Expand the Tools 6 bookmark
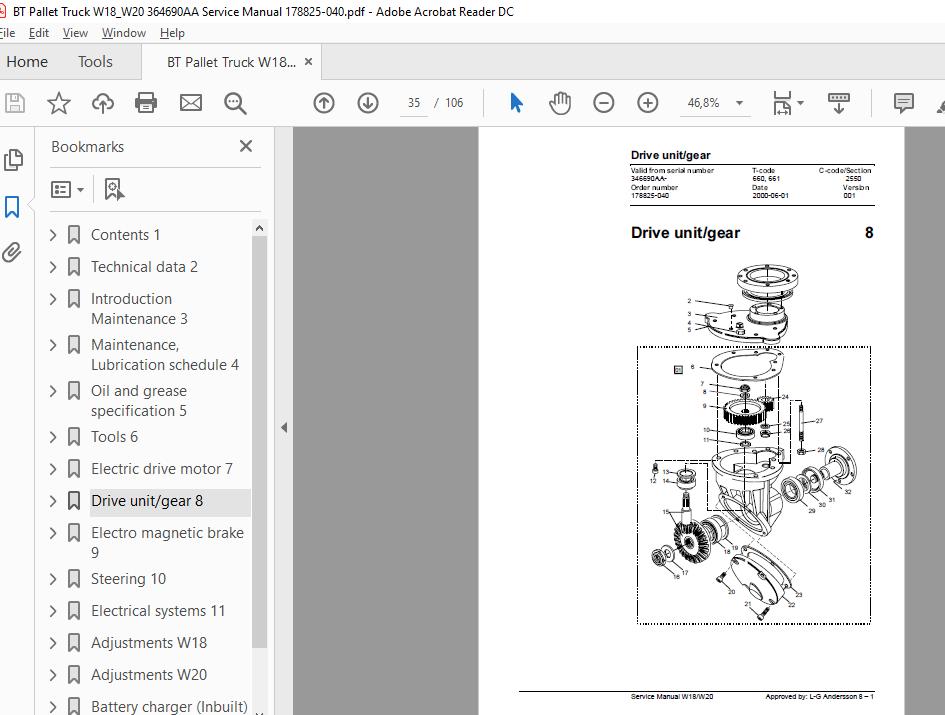The height and width of the screenshot is (715, 945). (53, 436)
